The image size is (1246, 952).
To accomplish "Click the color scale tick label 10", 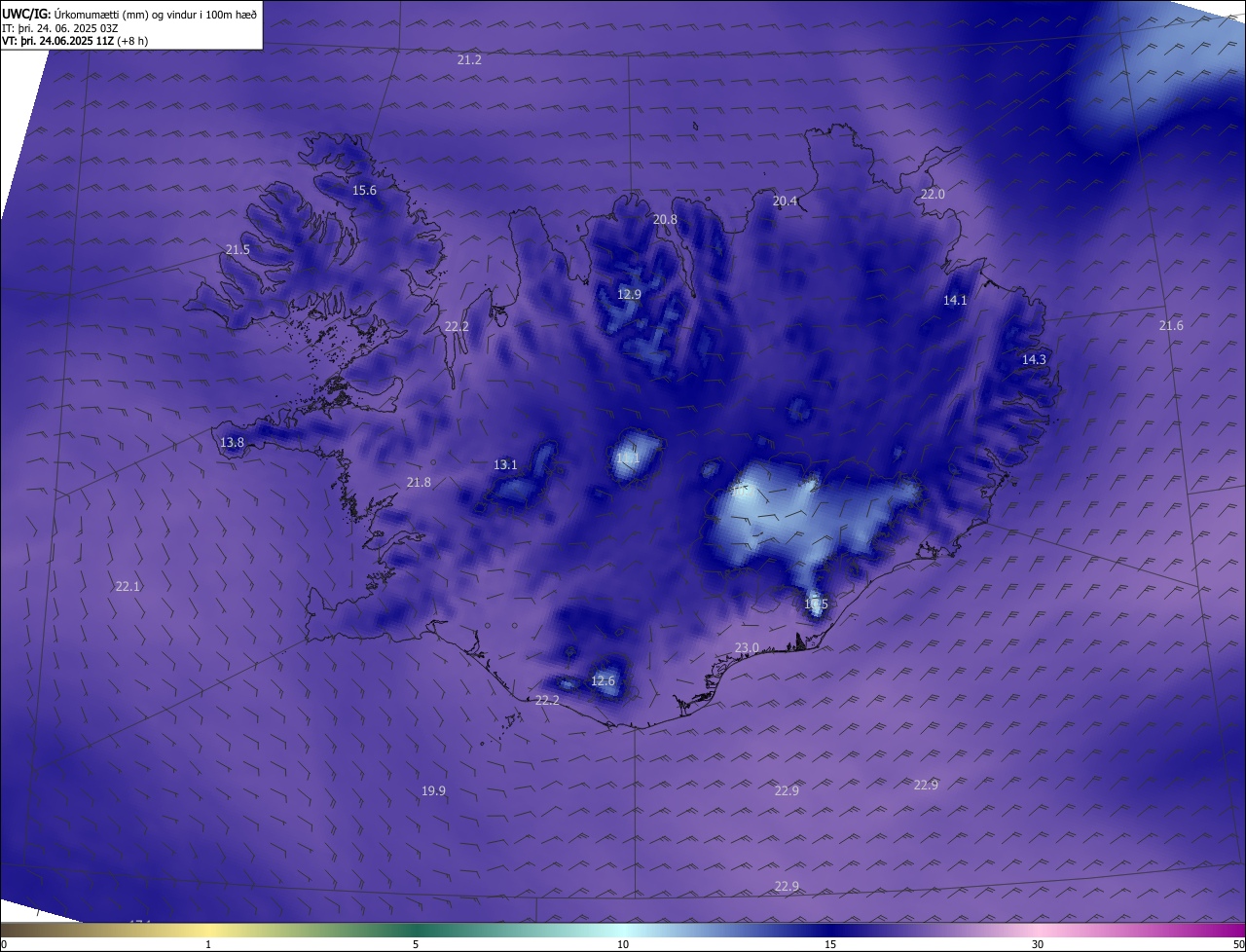I will 623,944.
